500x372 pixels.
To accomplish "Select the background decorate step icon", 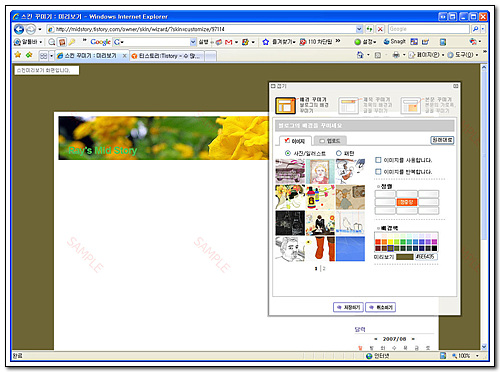I will pos(285,105).
